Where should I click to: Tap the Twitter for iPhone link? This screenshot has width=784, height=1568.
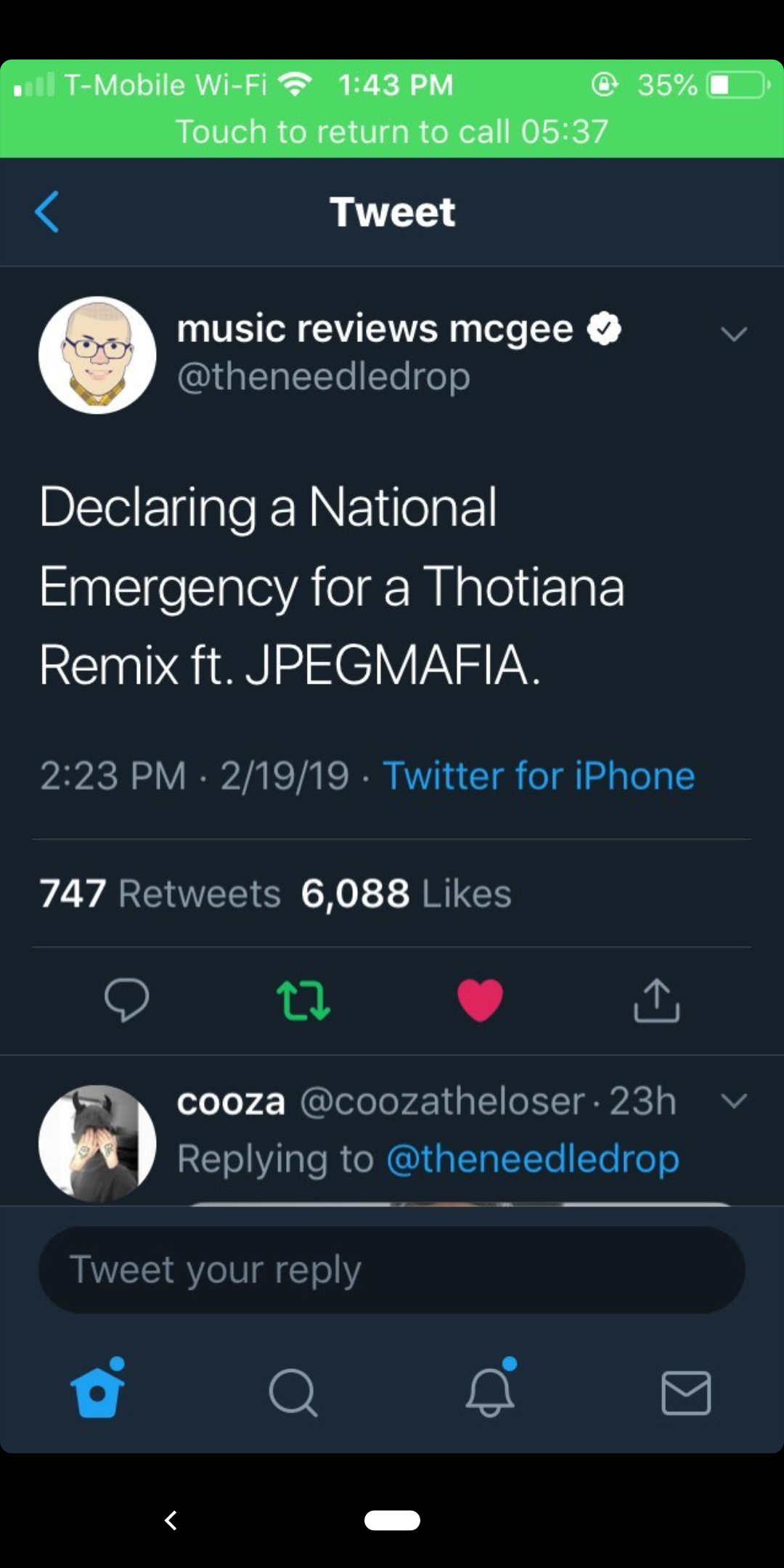click(539, 775)
